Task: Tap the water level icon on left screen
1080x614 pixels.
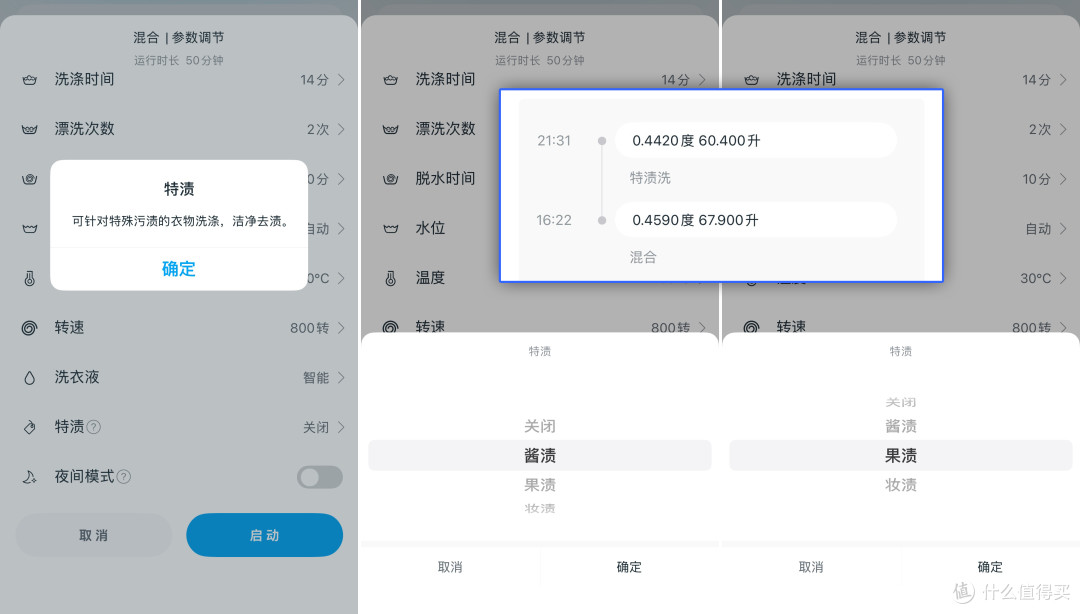Action: tap(30, 229)
